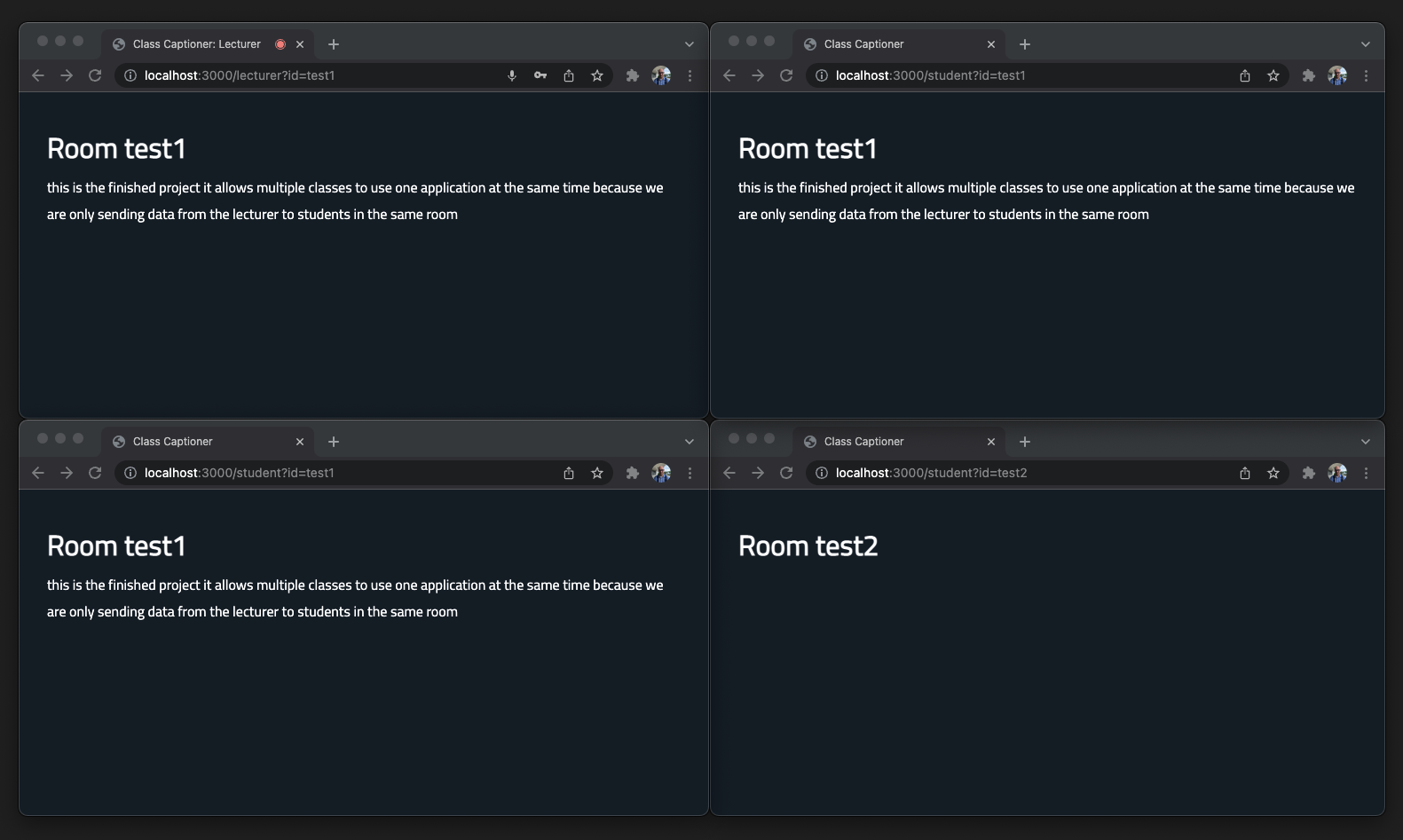Go back in bottom-left student window
1403x840 pixels.
(x=38, y=473)
